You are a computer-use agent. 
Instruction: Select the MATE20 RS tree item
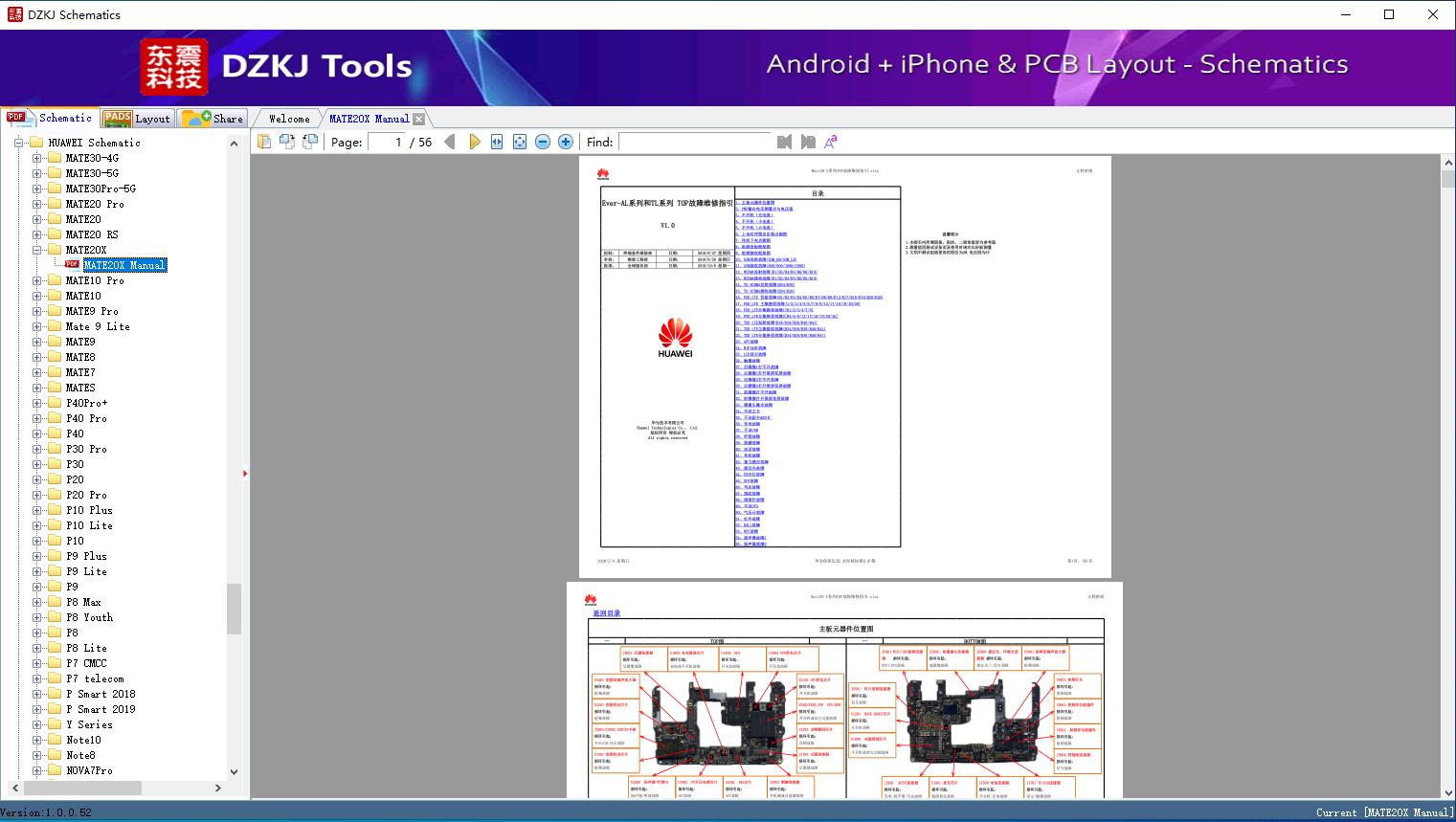coord(92,234)
